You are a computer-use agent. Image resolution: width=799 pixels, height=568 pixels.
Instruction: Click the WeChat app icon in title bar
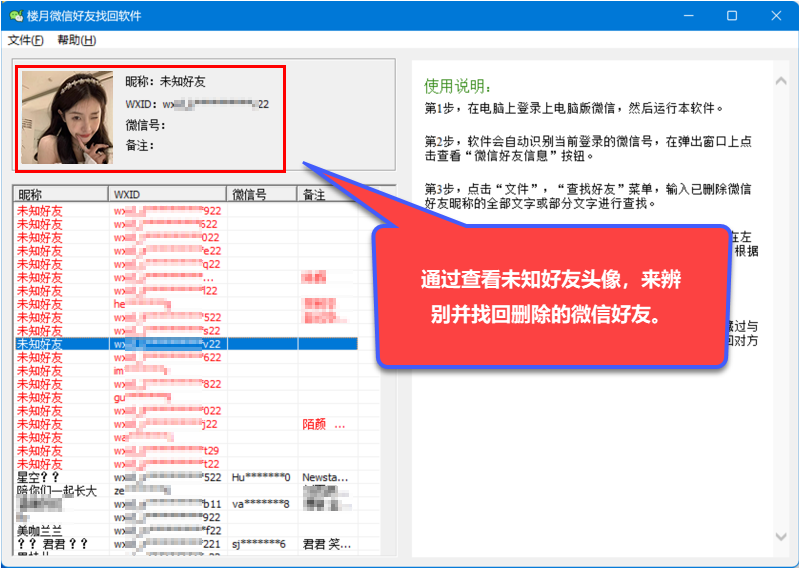(15, 16)
